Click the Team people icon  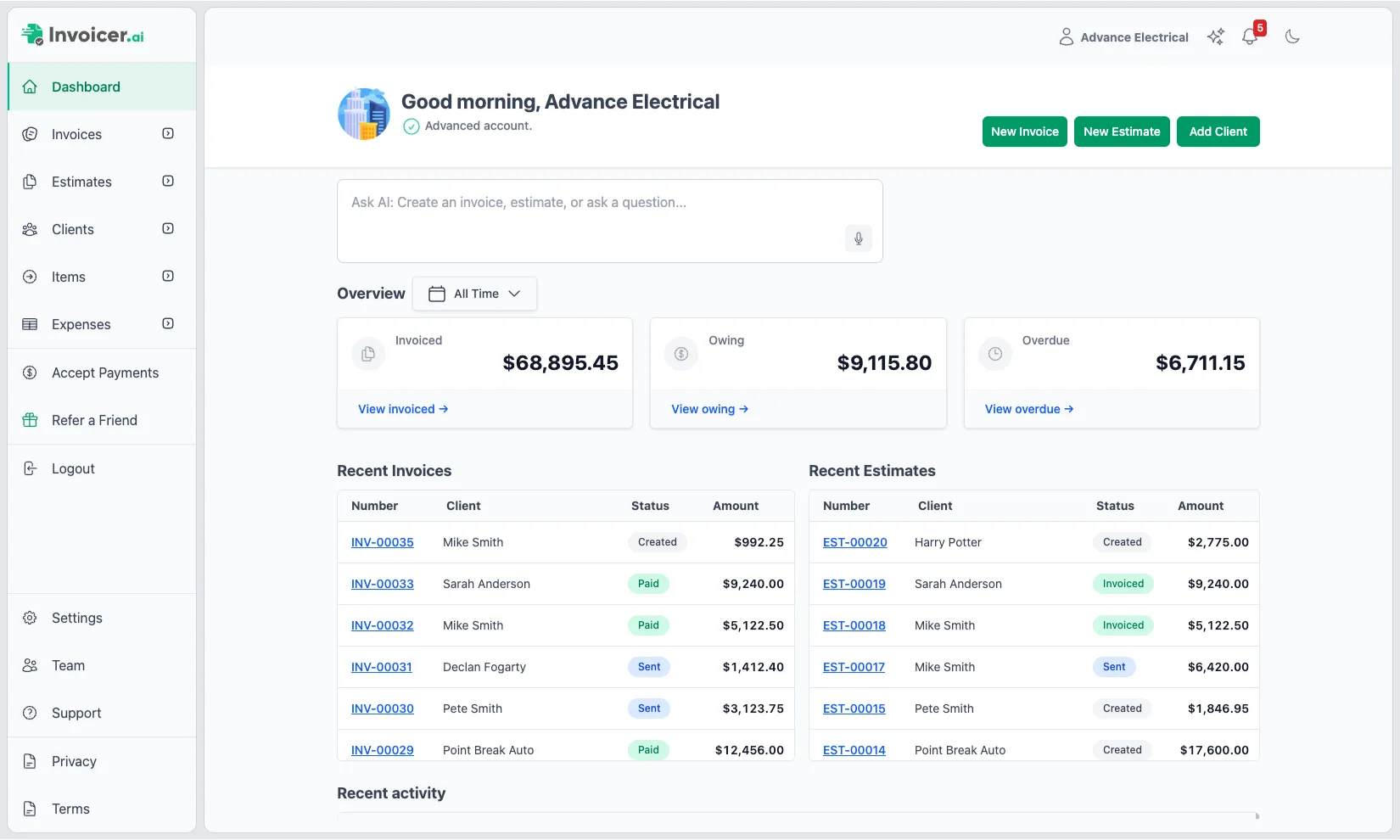coord(30,665)
